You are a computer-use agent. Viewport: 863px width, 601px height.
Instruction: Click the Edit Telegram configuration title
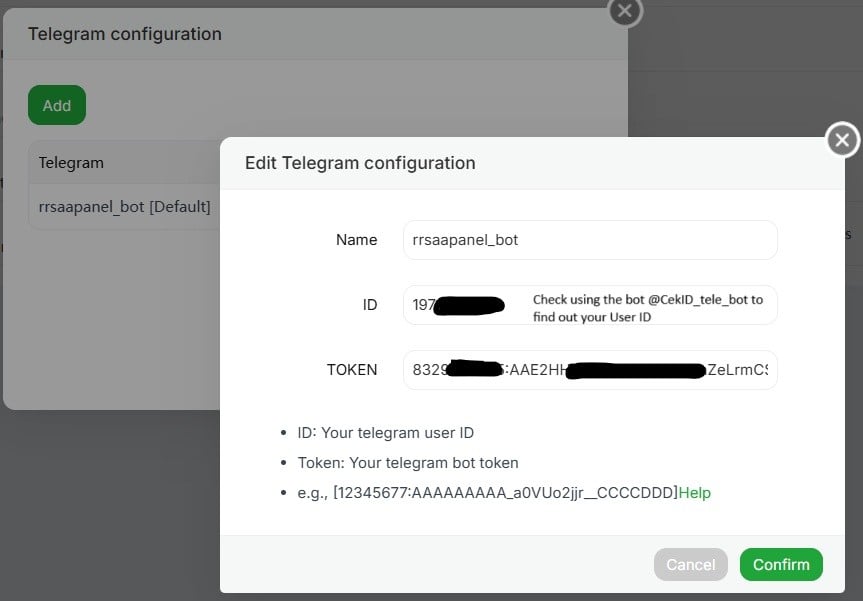360,163
